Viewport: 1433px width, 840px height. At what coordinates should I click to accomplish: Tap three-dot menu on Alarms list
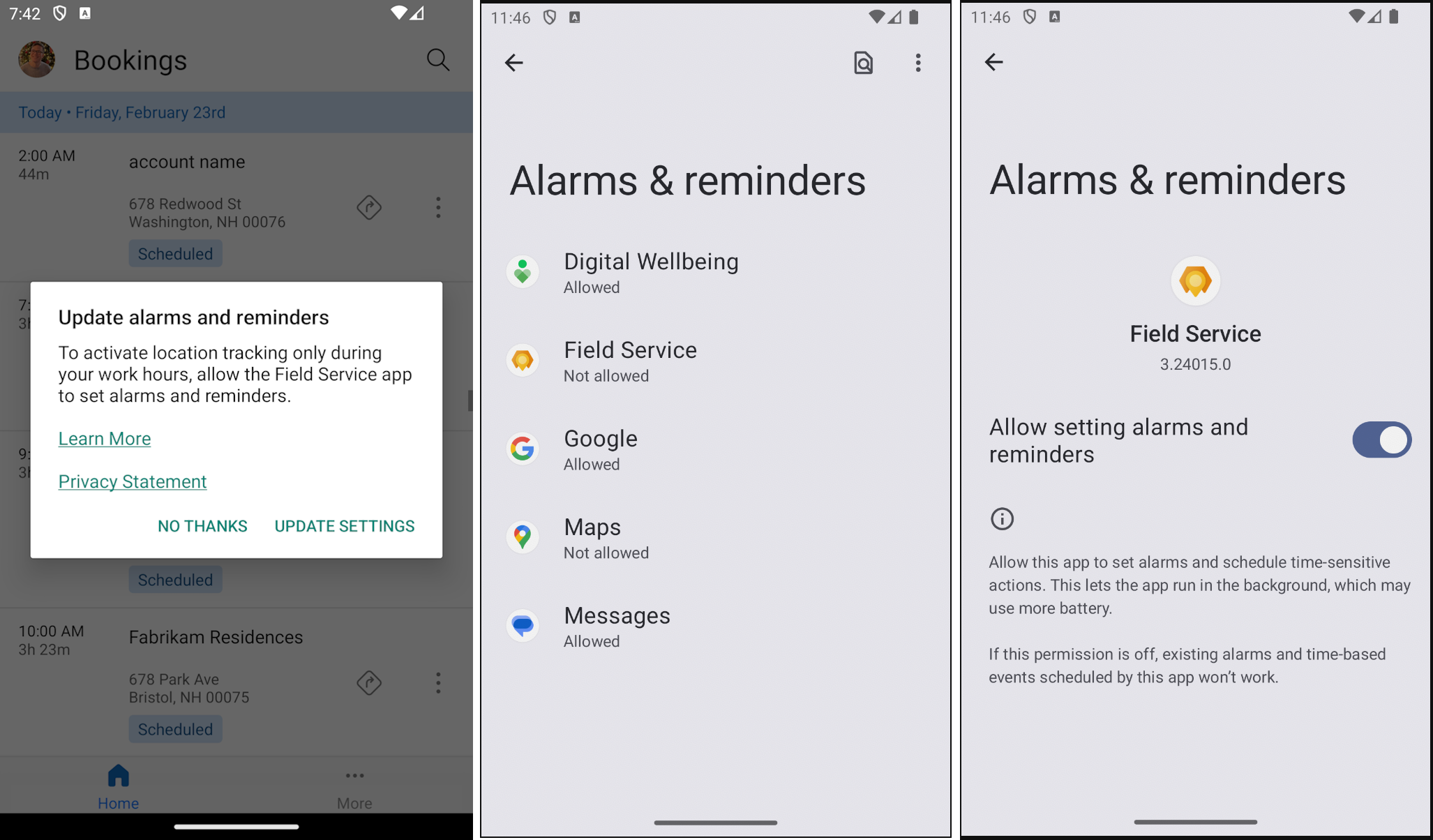(x=912, y=62)
